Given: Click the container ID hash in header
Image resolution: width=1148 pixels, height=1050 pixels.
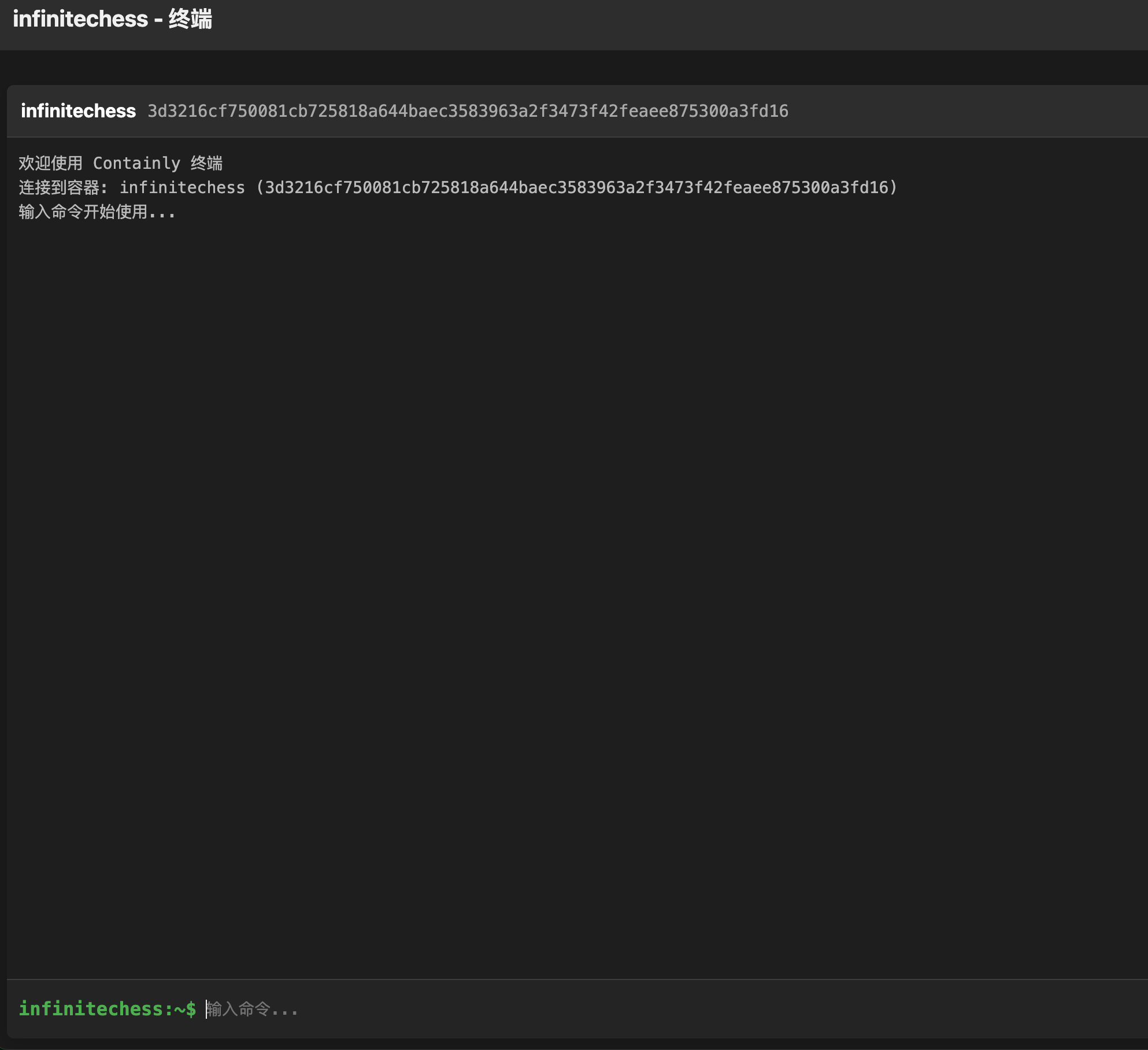Looking at the screenshot, I should tap(467, 111).
